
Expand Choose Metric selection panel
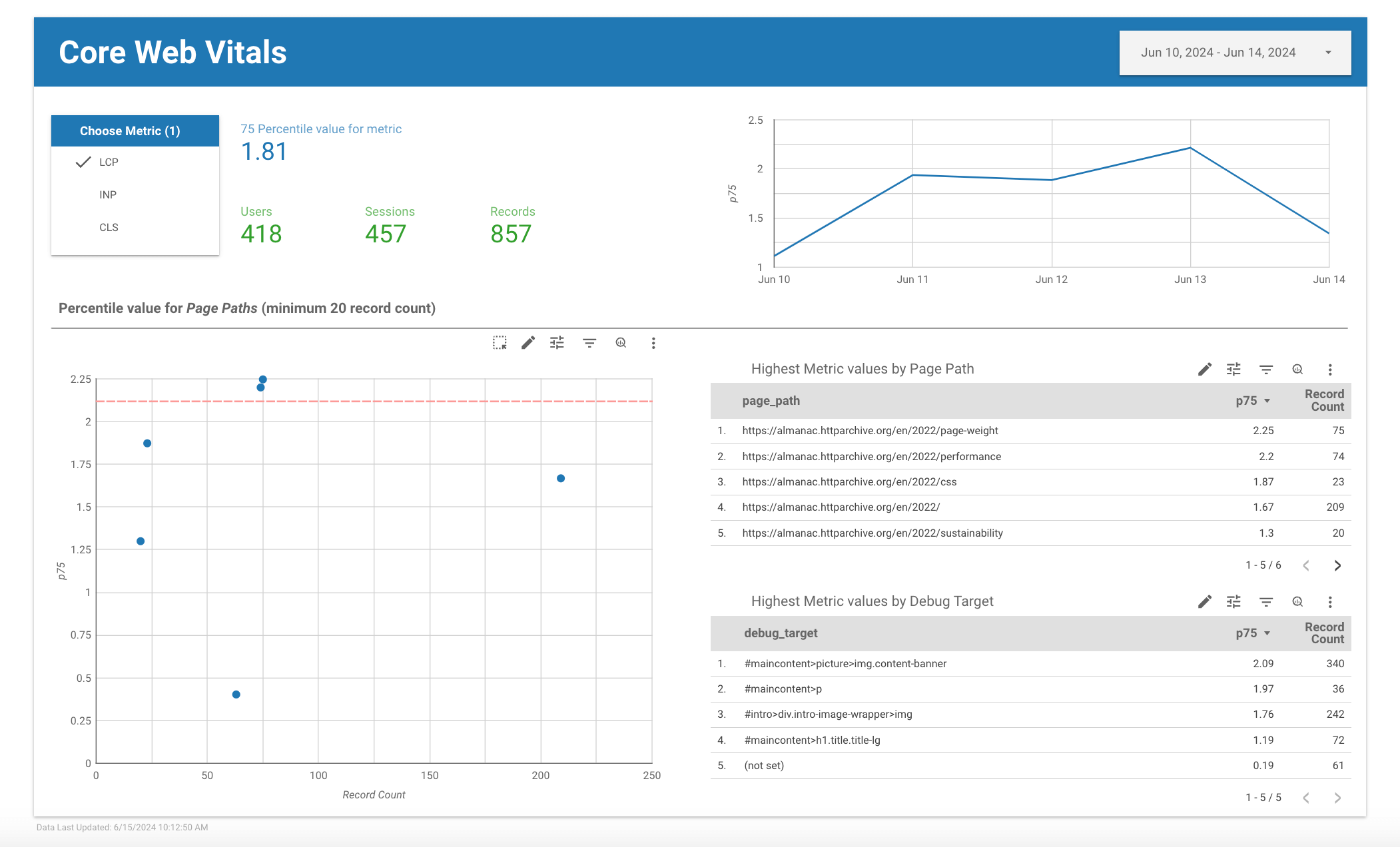135,130
